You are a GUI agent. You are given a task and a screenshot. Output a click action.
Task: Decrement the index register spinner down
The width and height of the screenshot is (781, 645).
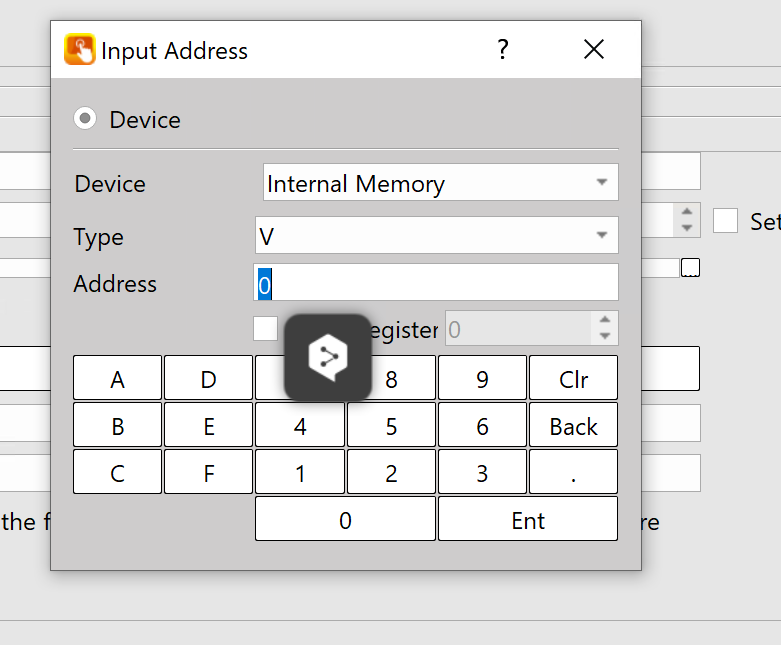point(604,336)
